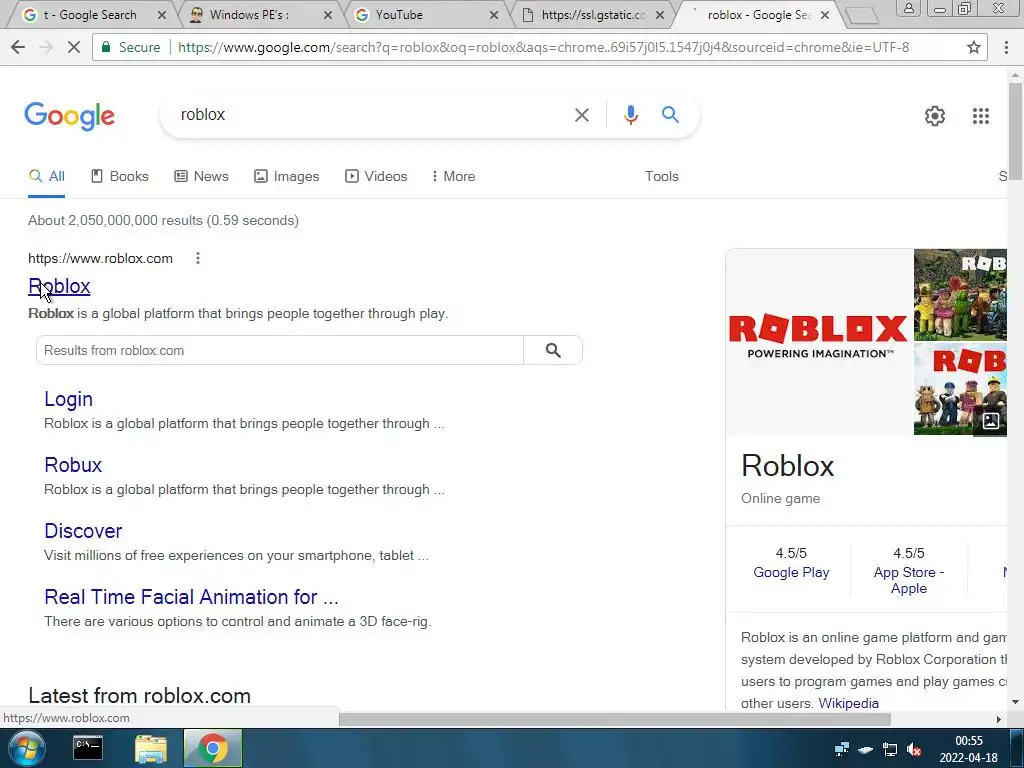
Task: Click the muted volume tray icon
Action: point(914,749)
